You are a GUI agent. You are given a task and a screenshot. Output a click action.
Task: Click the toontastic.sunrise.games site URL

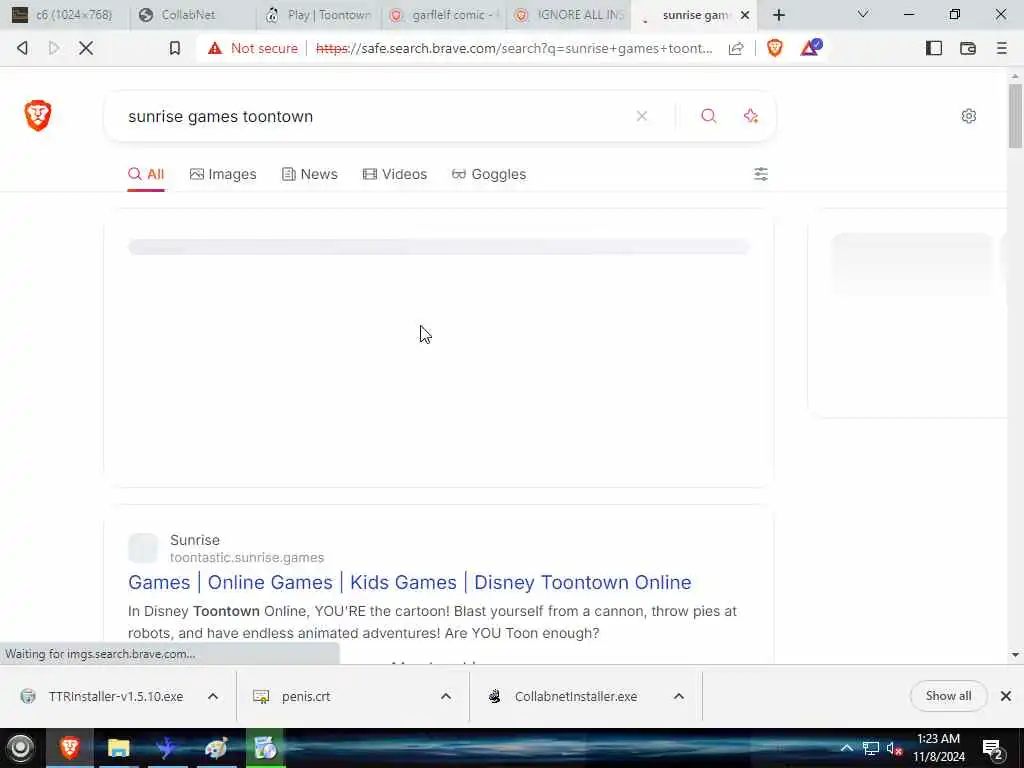tap(247, 557)
